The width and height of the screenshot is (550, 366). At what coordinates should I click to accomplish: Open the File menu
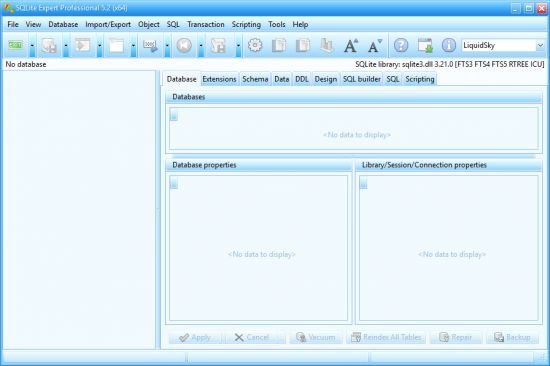pyautogui.click(x=13, y=24)
